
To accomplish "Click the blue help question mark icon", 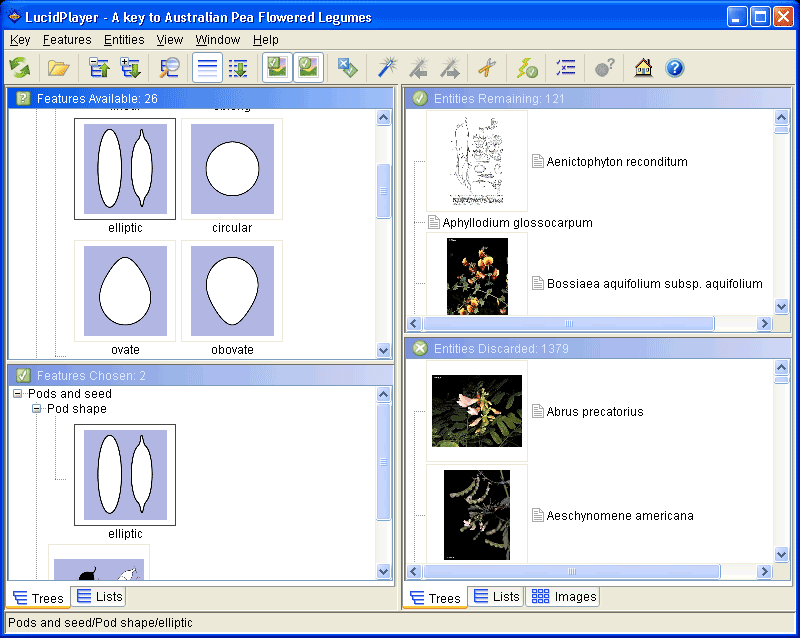I will (674, 68).
